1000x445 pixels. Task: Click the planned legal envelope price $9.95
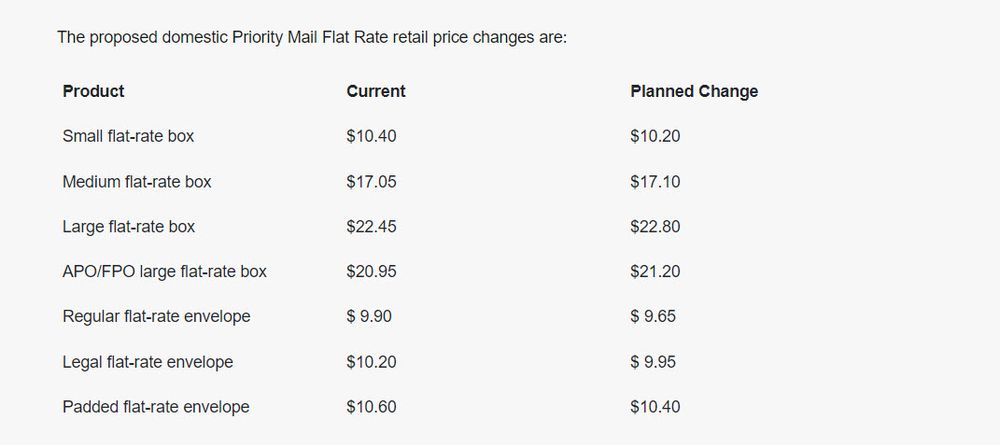(655, 362)
